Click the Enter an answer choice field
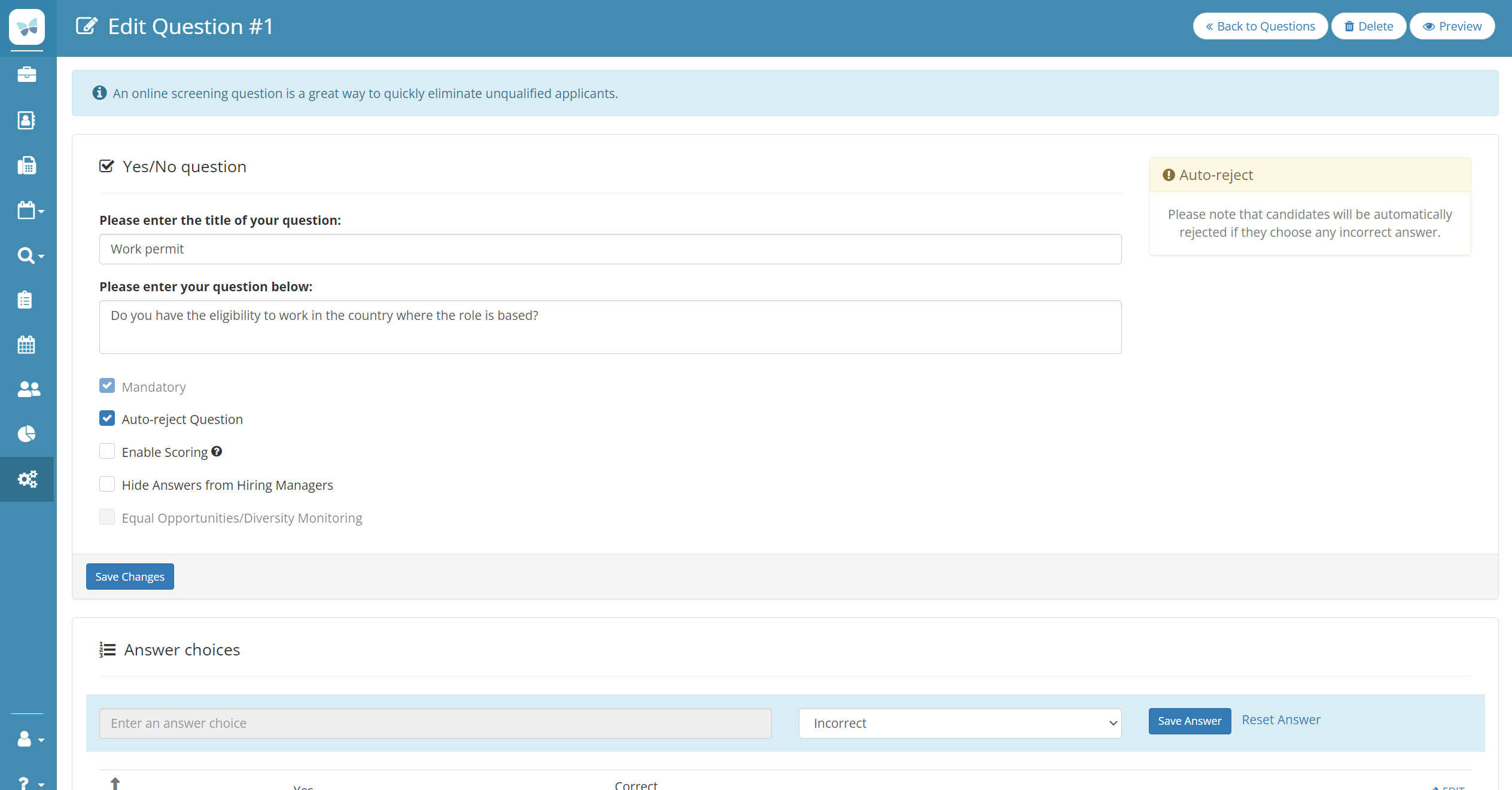The width and height of the screenshot is (1512, 790). pyautogui.click(x=435, y=723)
